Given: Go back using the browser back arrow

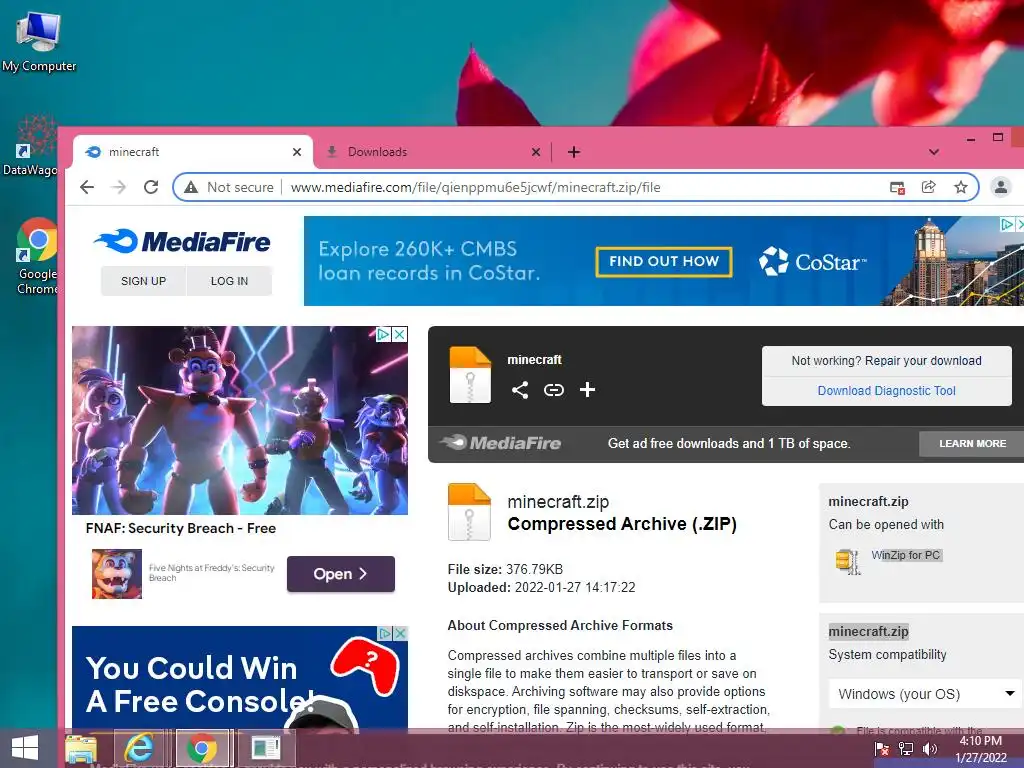Looking at the screenshot, I should 87,187.
